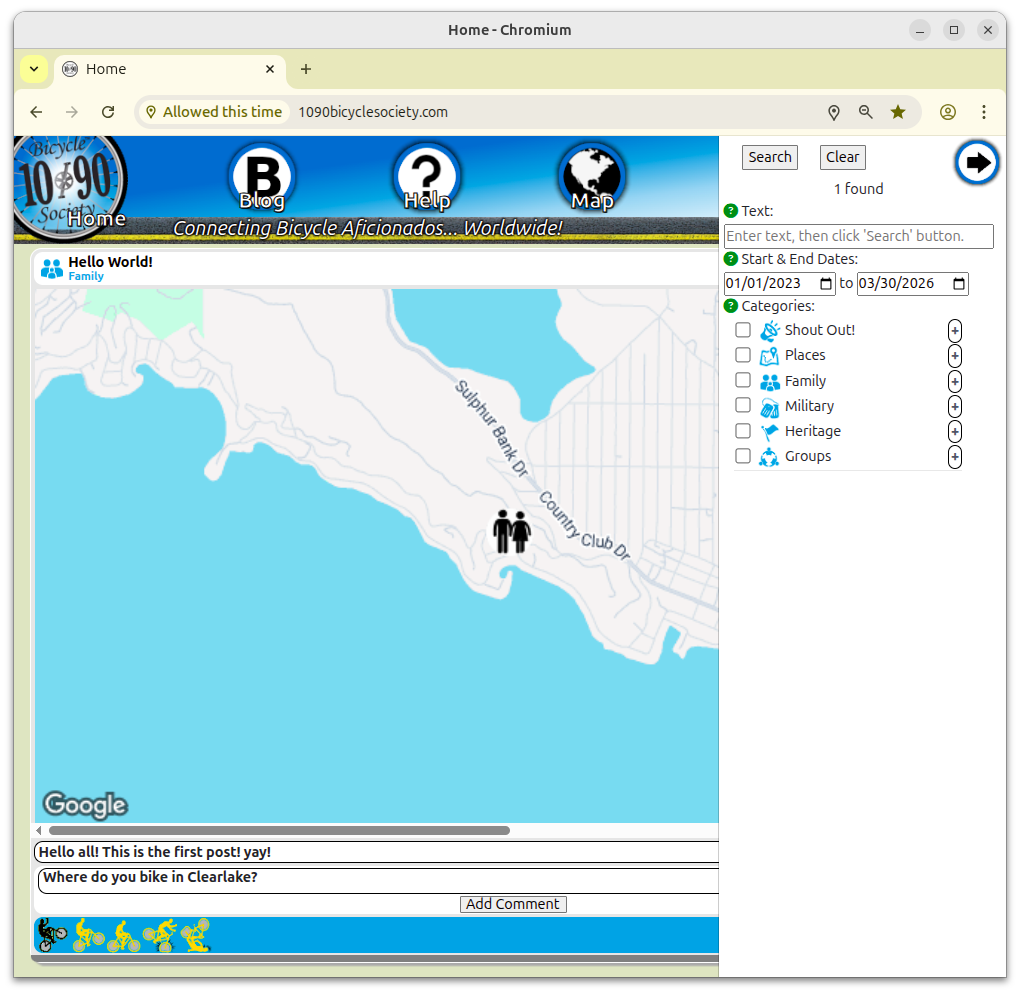Click the 1090 Bicycle Society Home logo
Viewport: 1020px width, 994px height.
click(x=68, y=185)
